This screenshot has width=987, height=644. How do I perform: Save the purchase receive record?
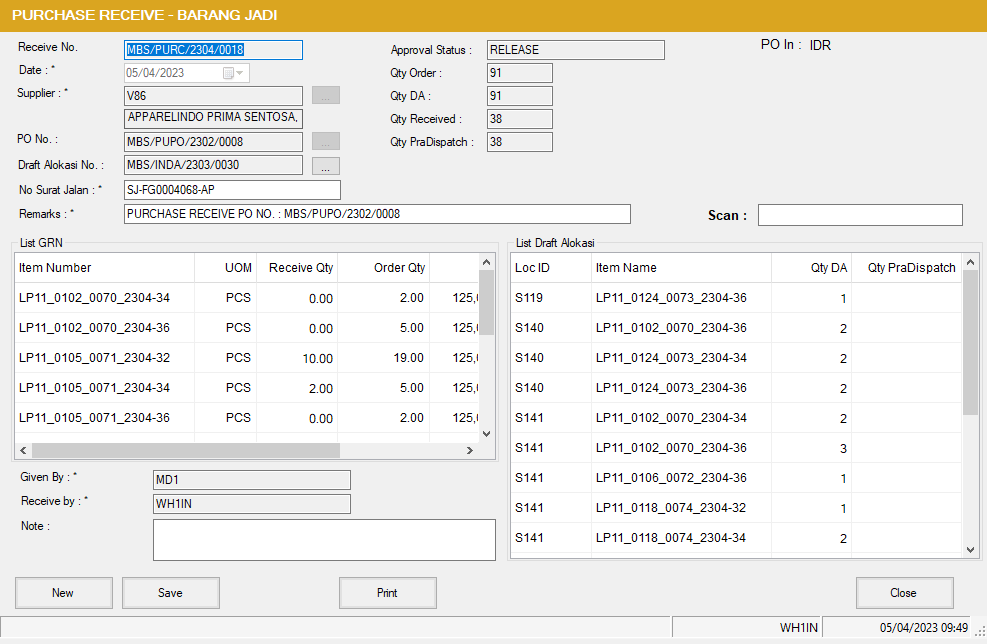[x=171, y=593]
